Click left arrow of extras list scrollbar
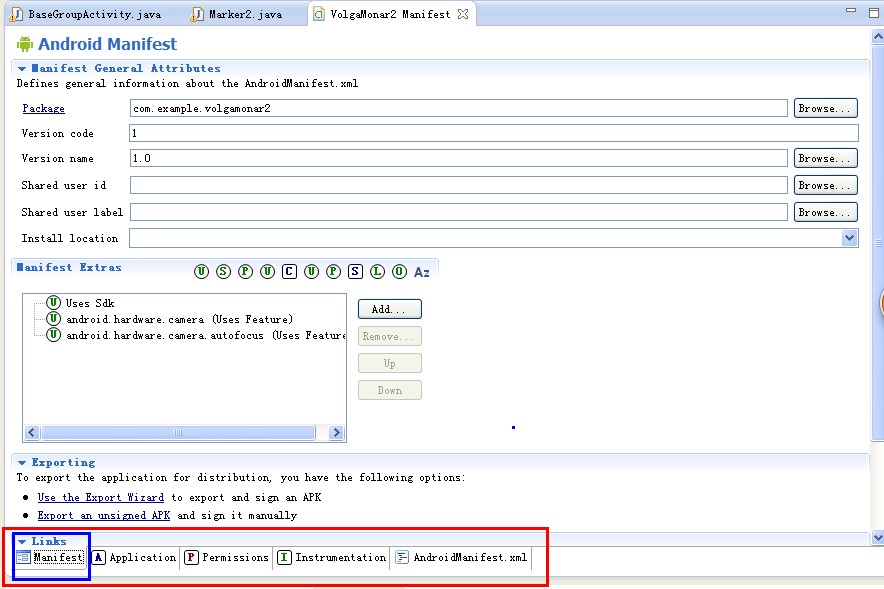Image resolution: width=884 pixels, height=589 pixels. click(x=32, y=432)
